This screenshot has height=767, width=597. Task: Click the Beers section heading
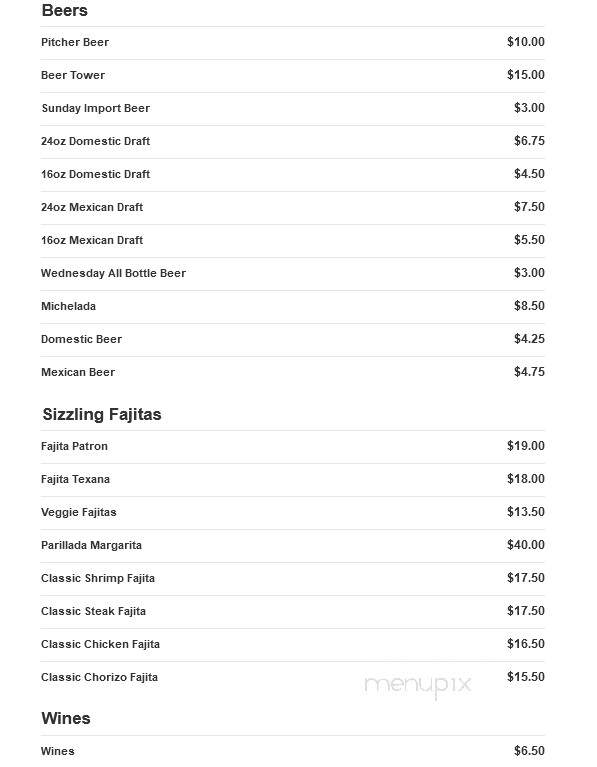pyautogui.click(x=65, y=10)
